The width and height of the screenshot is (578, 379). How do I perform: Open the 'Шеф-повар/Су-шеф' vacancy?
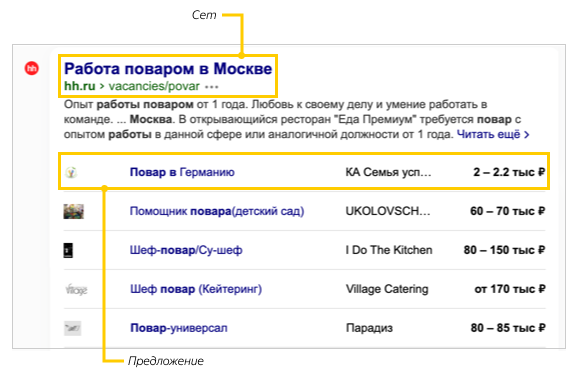click(x=186, y=250)
